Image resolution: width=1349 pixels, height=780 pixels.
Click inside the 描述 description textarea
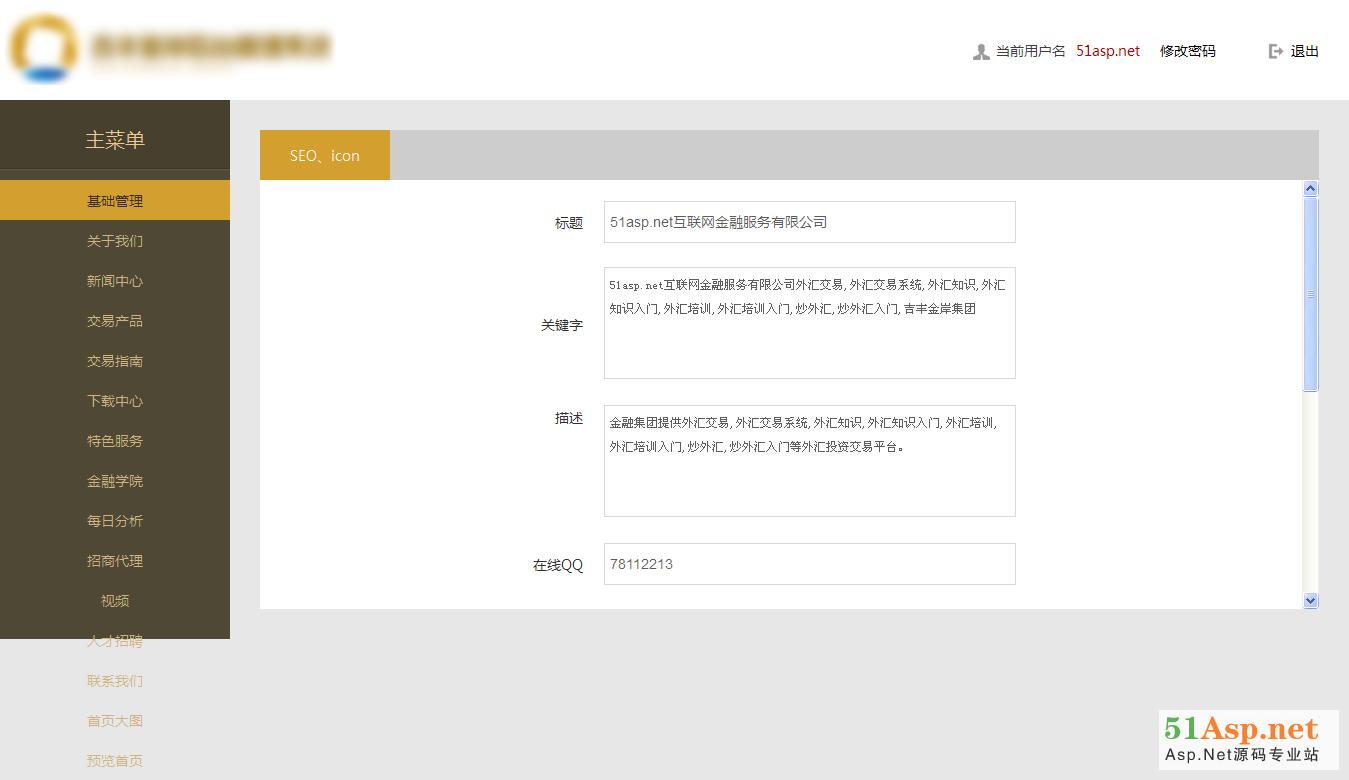coord(809,480)
